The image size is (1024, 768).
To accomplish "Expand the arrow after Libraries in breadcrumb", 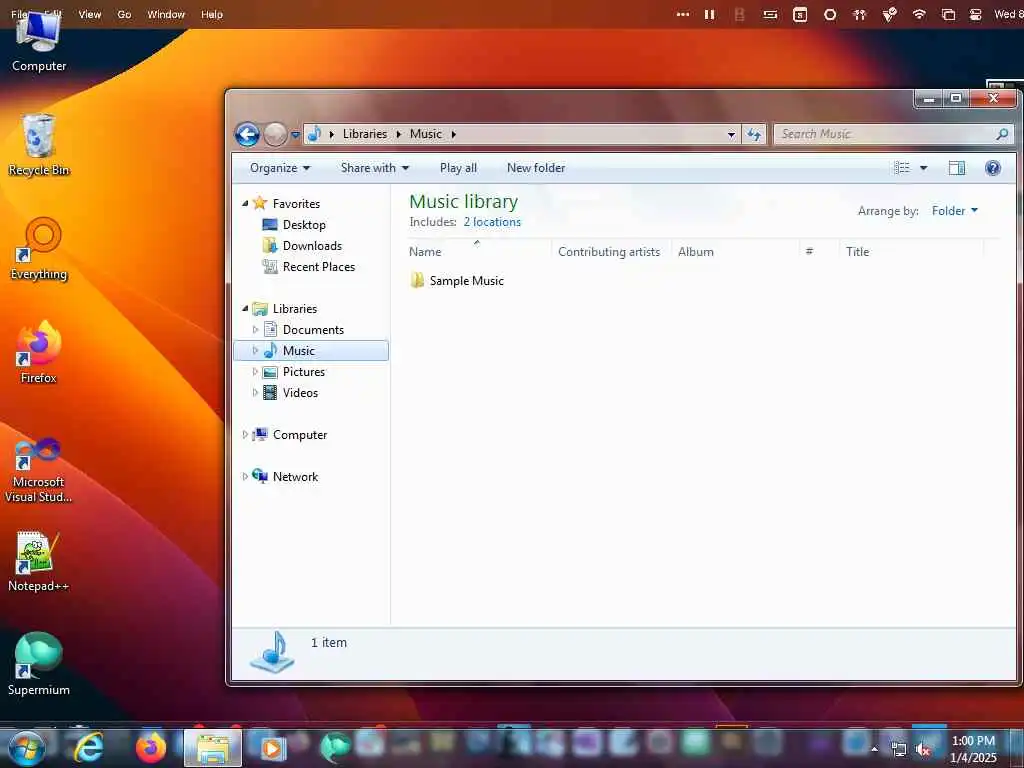I will pyautogui.click(x=398, y=135).
